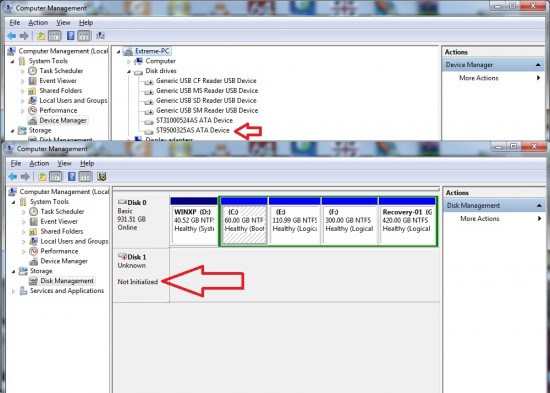The width and height of the screenshot is (550, 393).
Task: Select Storage node in top window tree
Action: 40,131
